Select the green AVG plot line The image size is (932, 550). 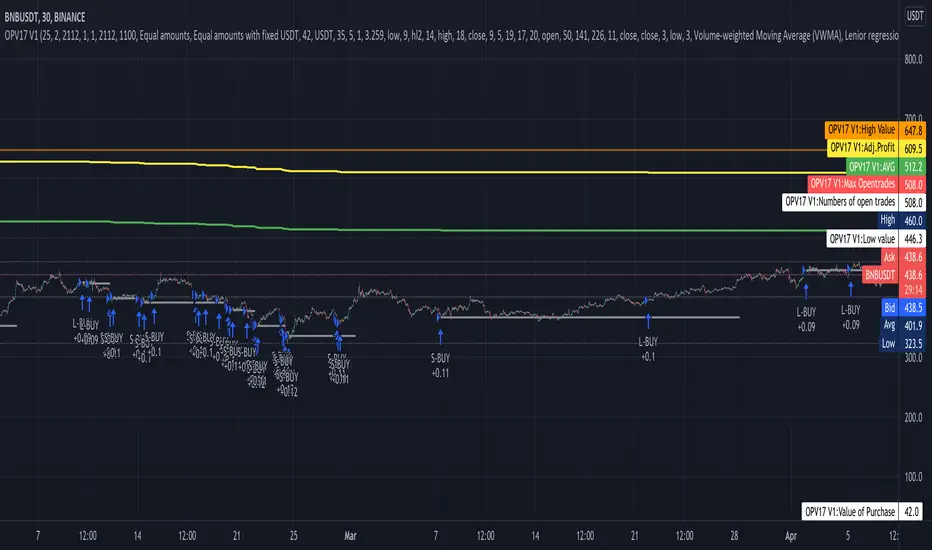[413, 229]
